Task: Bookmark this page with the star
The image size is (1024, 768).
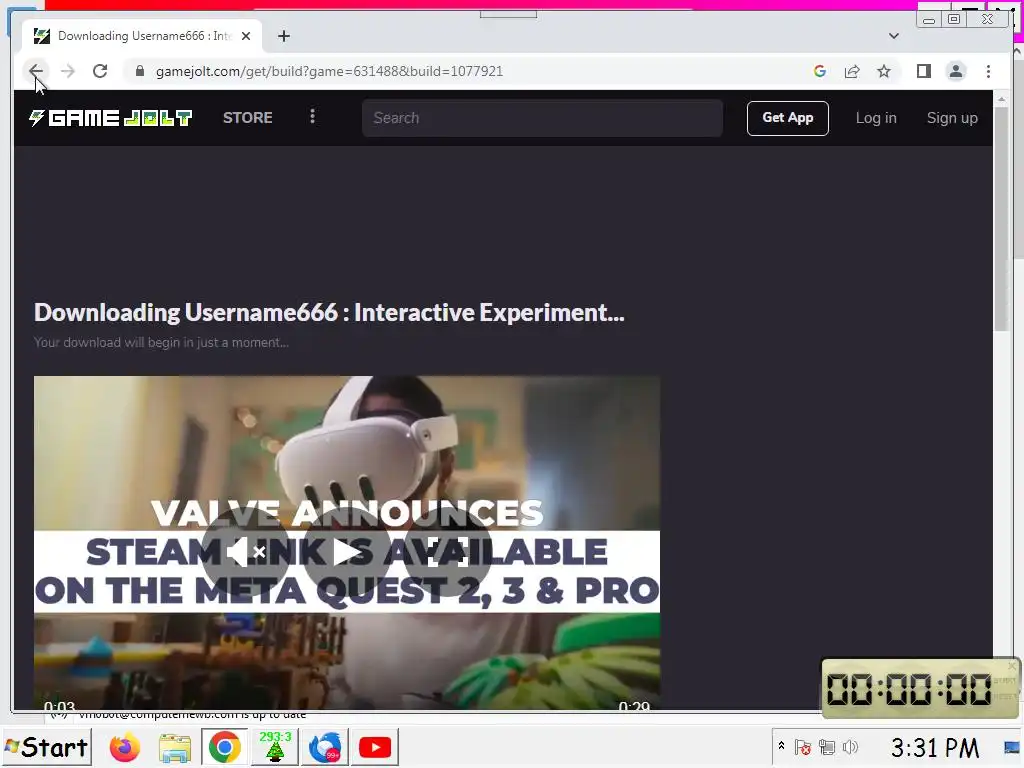Action: [884, 71]
